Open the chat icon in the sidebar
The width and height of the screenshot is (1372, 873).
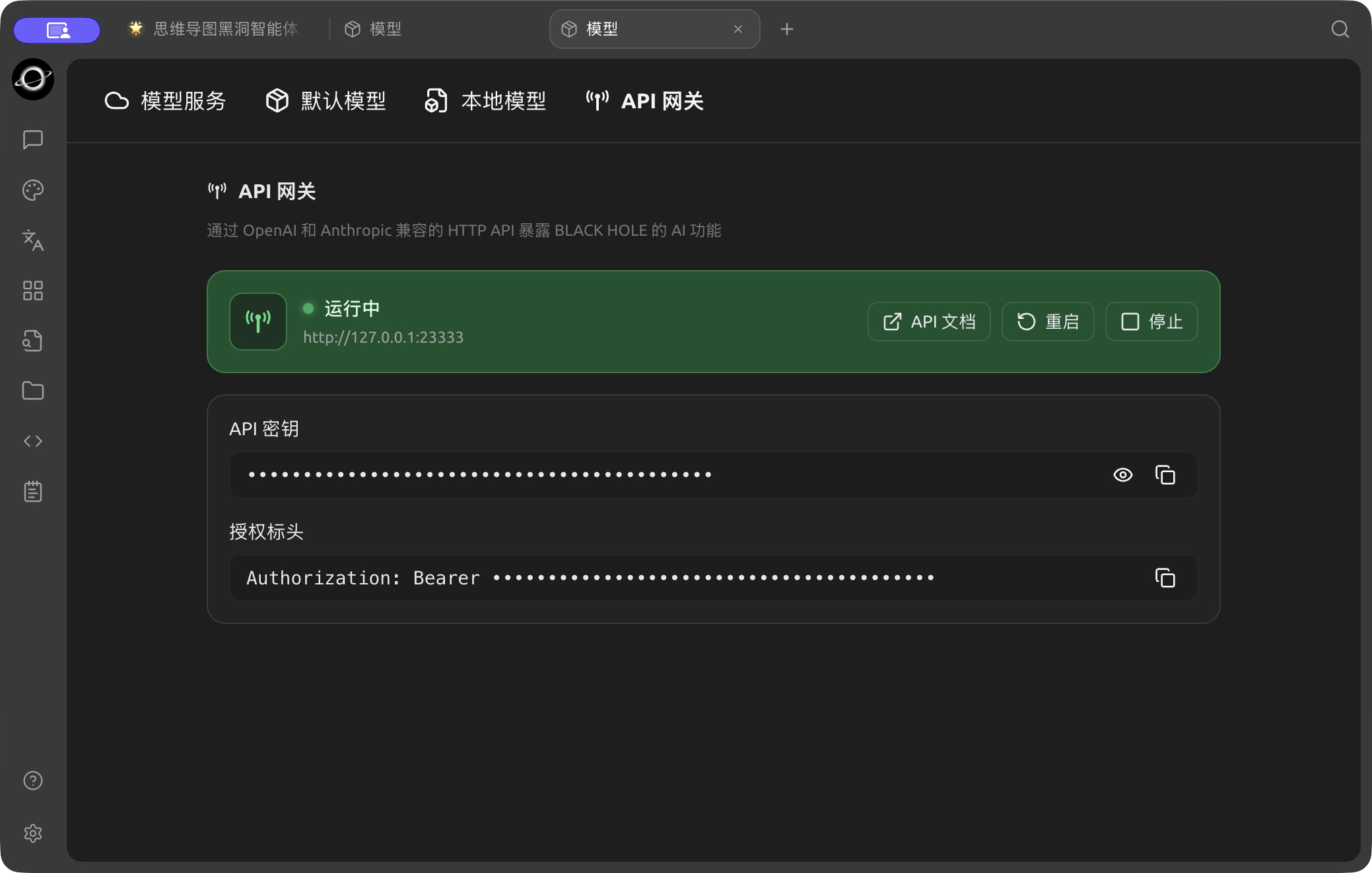[x=33, y=139]
